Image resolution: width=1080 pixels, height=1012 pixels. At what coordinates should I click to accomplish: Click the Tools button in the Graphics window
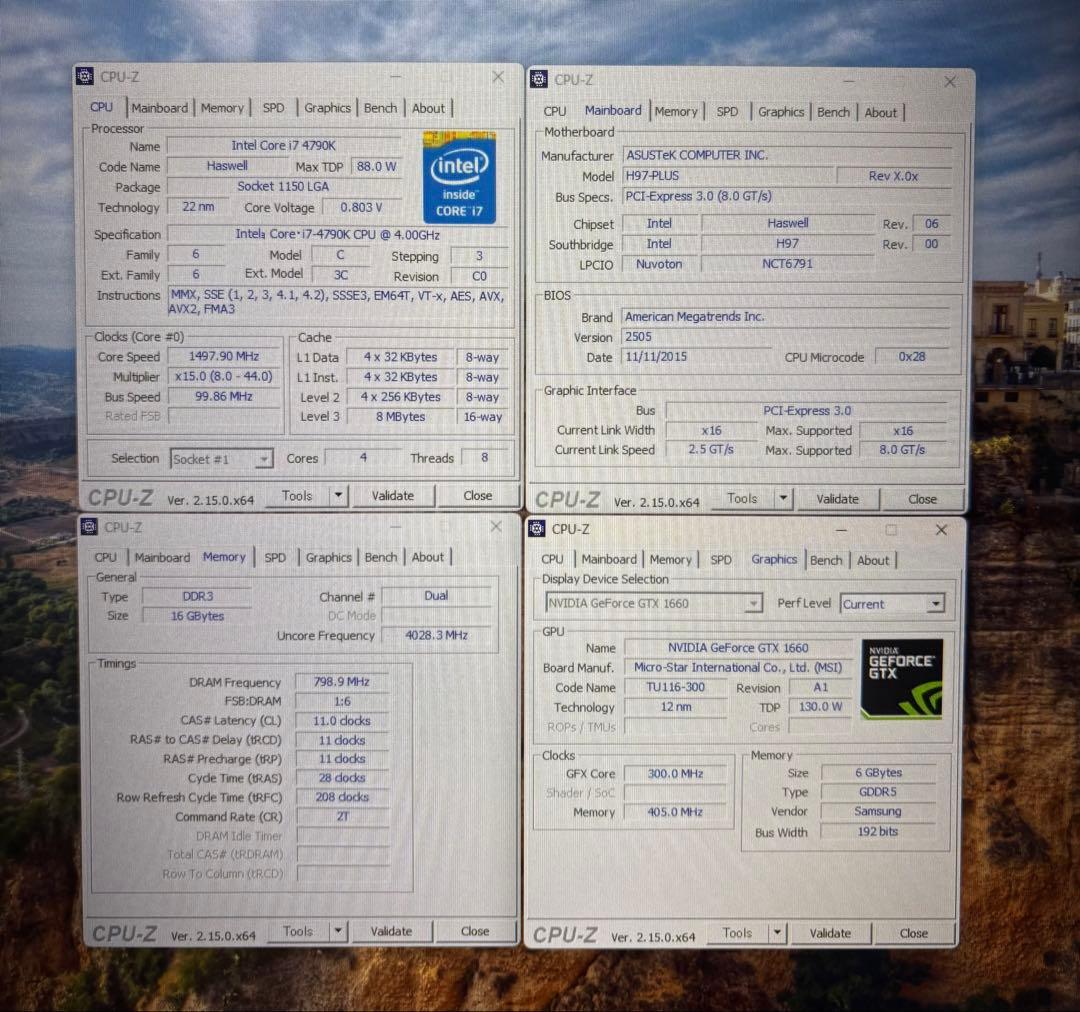[x=740, y=932]
